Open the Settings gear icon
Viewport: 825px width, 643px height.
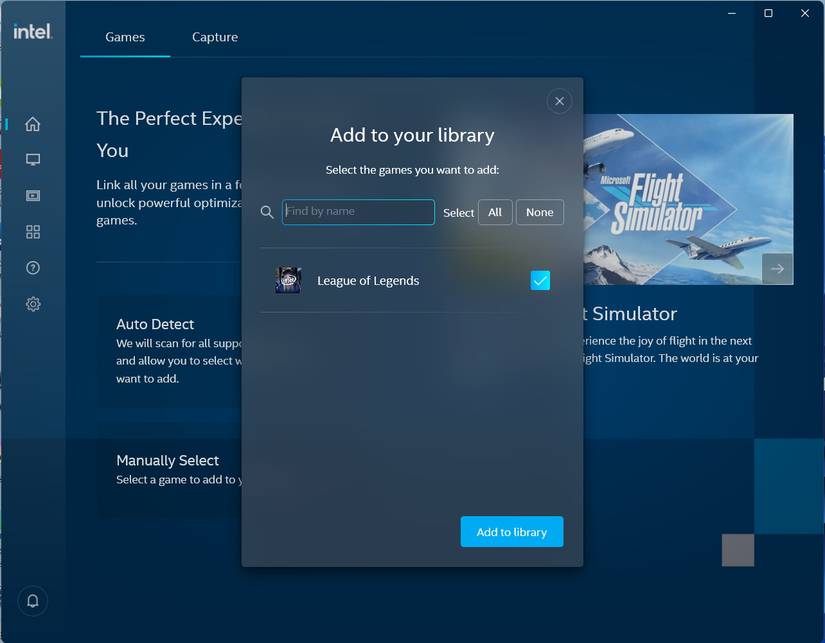[33, 304]
